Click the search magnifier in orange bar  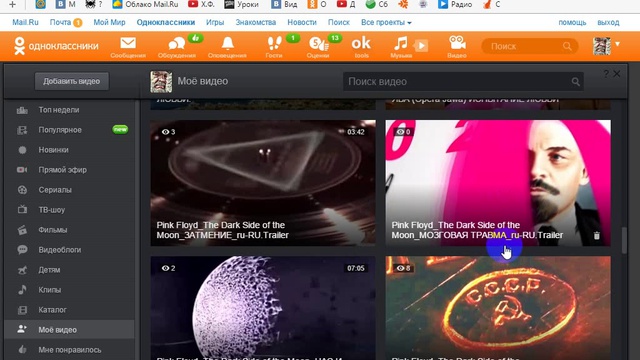(567, 46)
